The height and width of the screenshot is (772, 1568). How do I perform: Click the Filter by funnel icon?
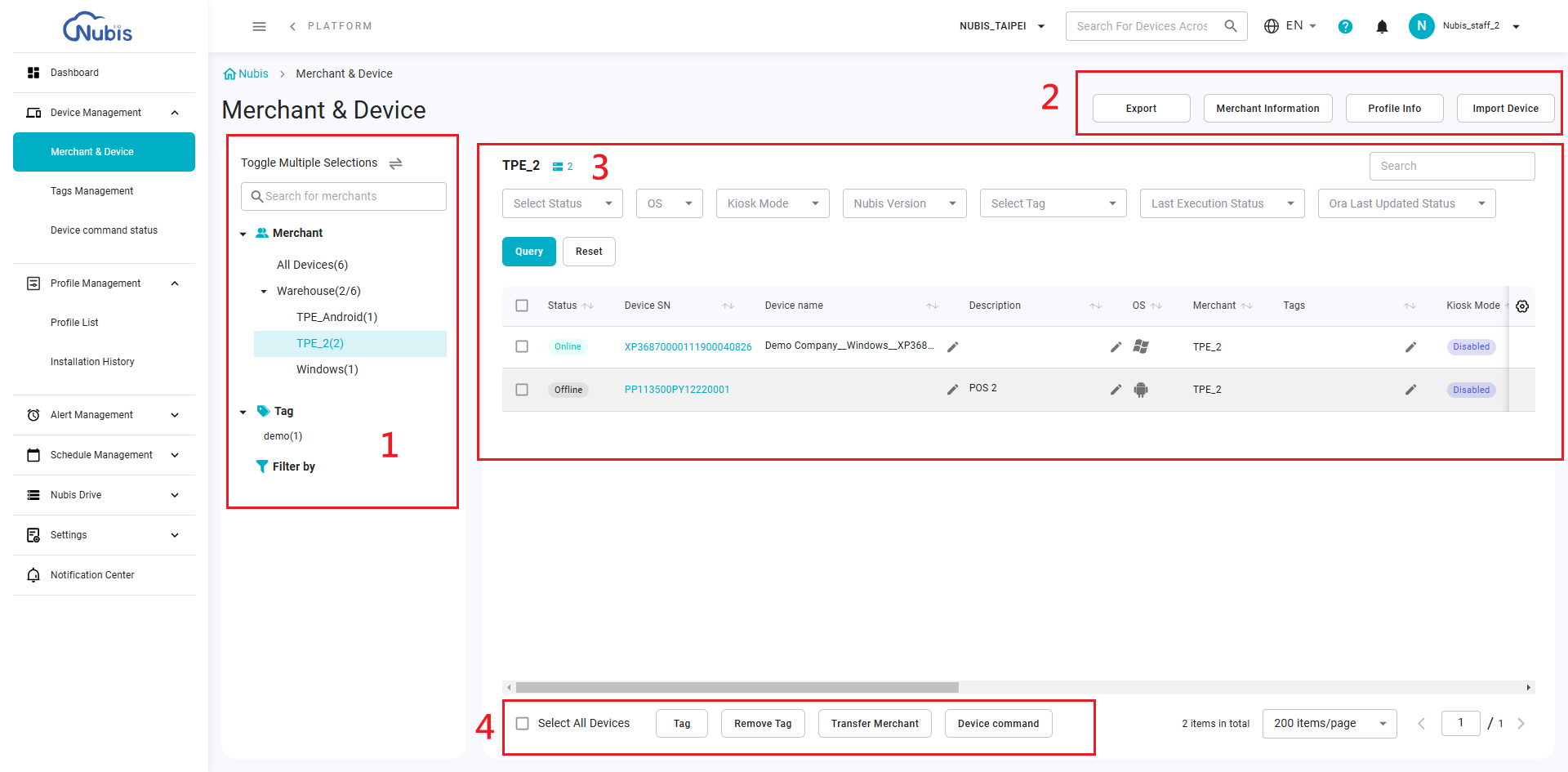(x=262, y=466)
